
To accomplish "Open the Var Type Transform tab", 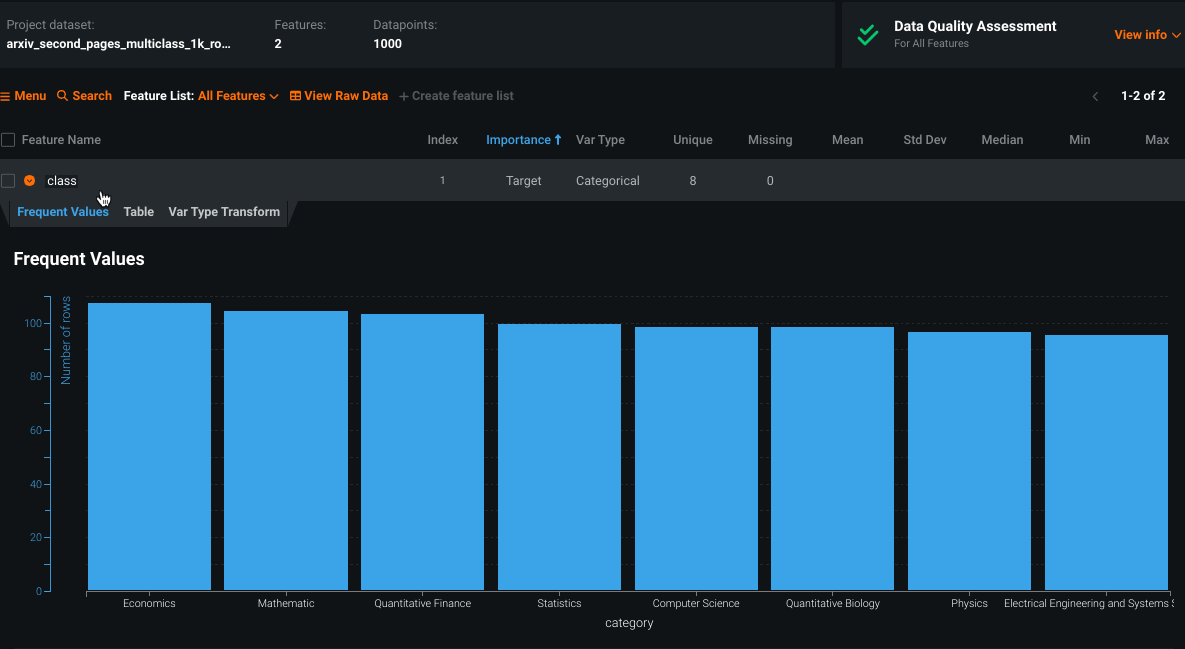I will (224, 212).
